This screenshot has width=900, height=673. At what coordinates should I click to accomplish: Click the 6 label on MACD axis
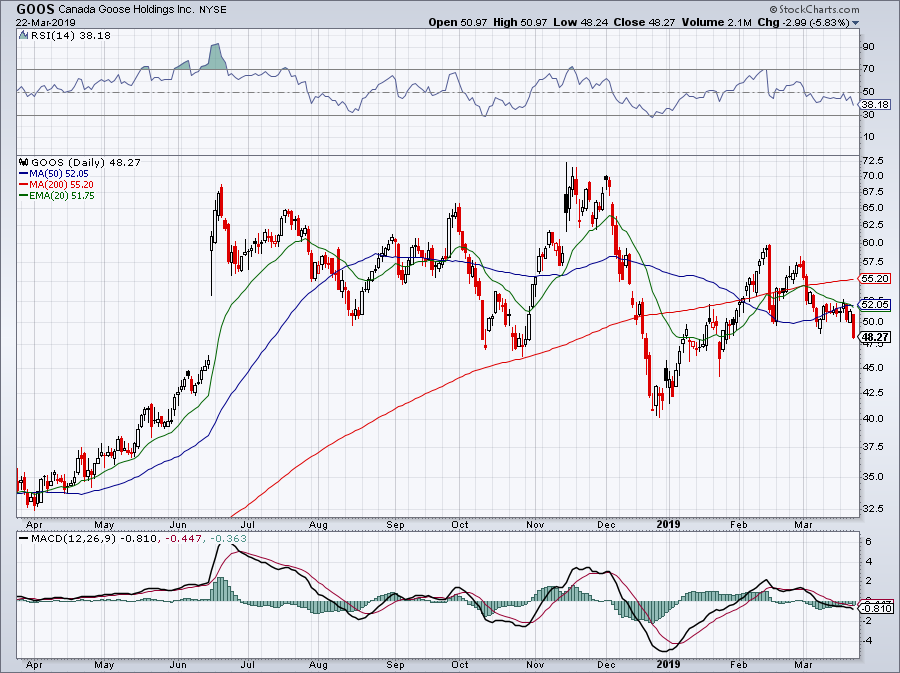[x=868, y=541]
